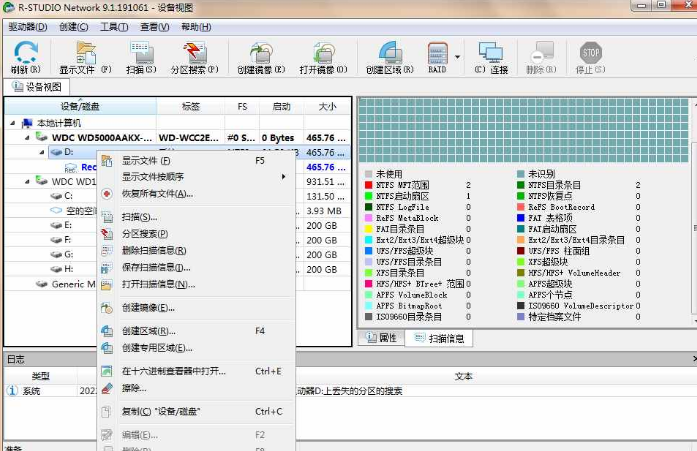Choose 创建专用区域(E)... in context menu
697x451 pixels.
(x=196, y=348)
